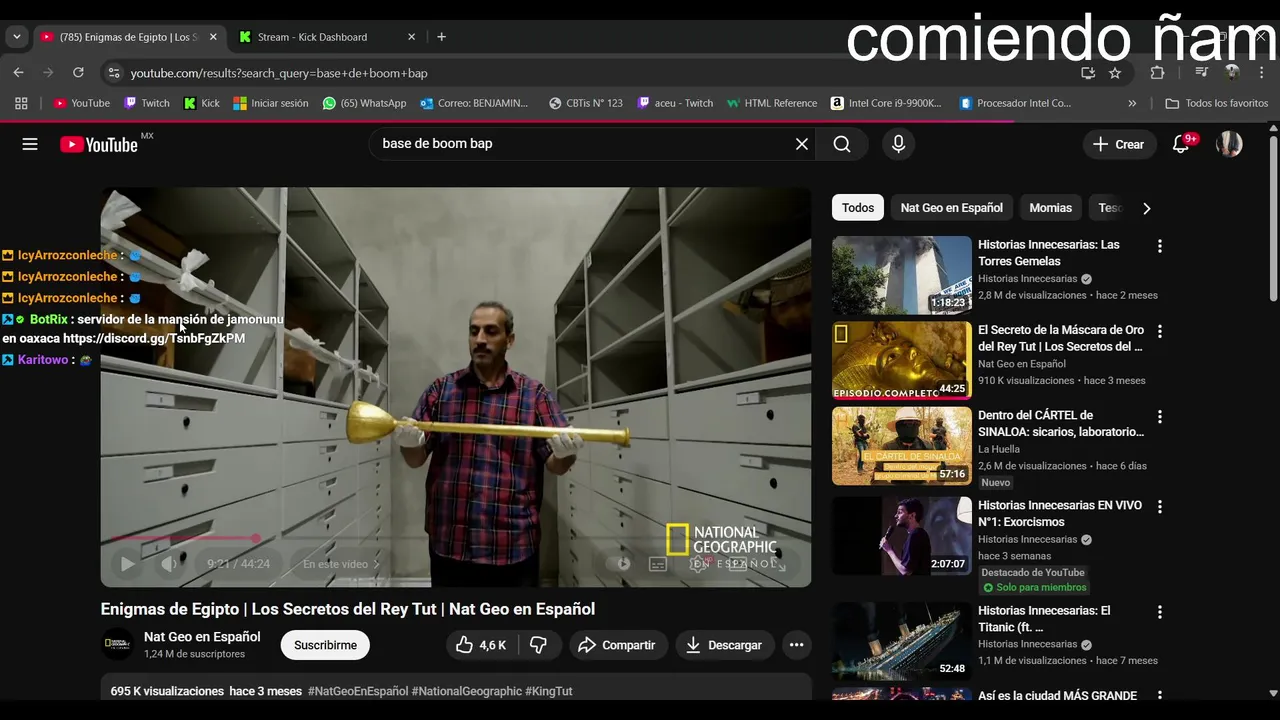Open the WhatsApp bookmark
1280x720 pixels.
point(364,103)
